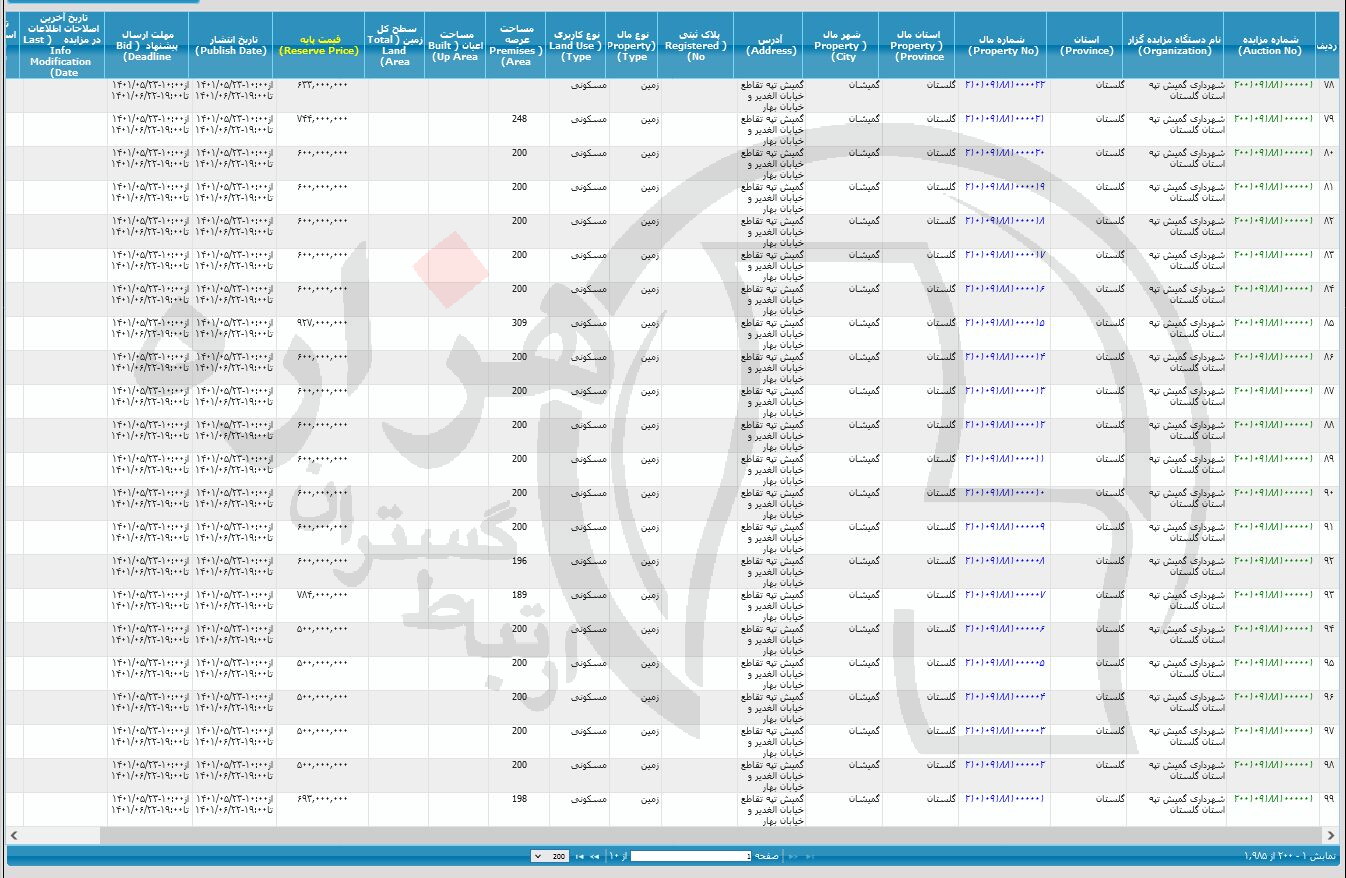The width and height of the screenshot is (1346, 878).
Task: Sort by the Registered No column header
Action: point(697,45)
